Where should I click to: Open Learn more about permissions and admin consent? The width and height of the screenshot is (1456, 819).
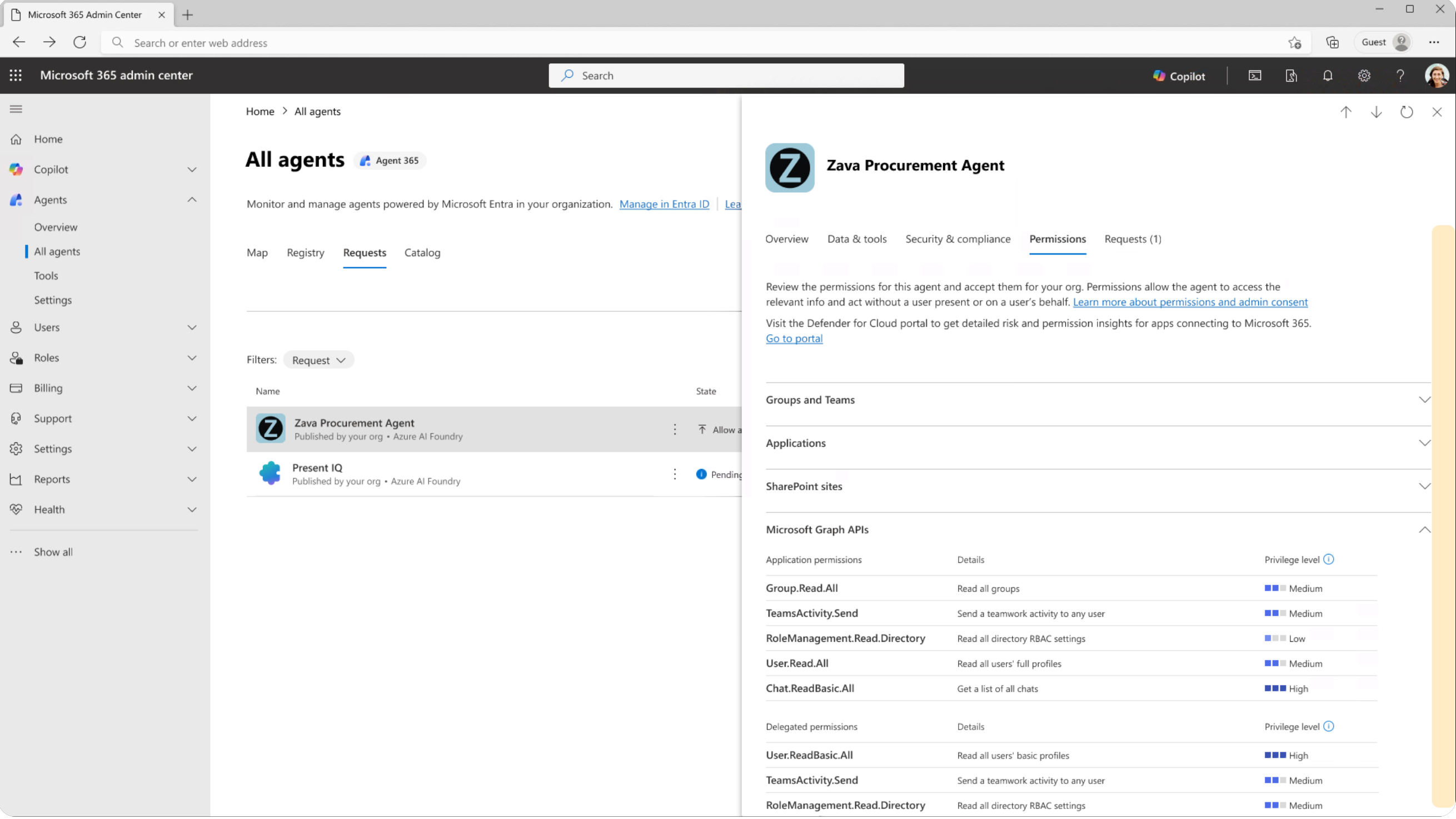point(1190,302)
